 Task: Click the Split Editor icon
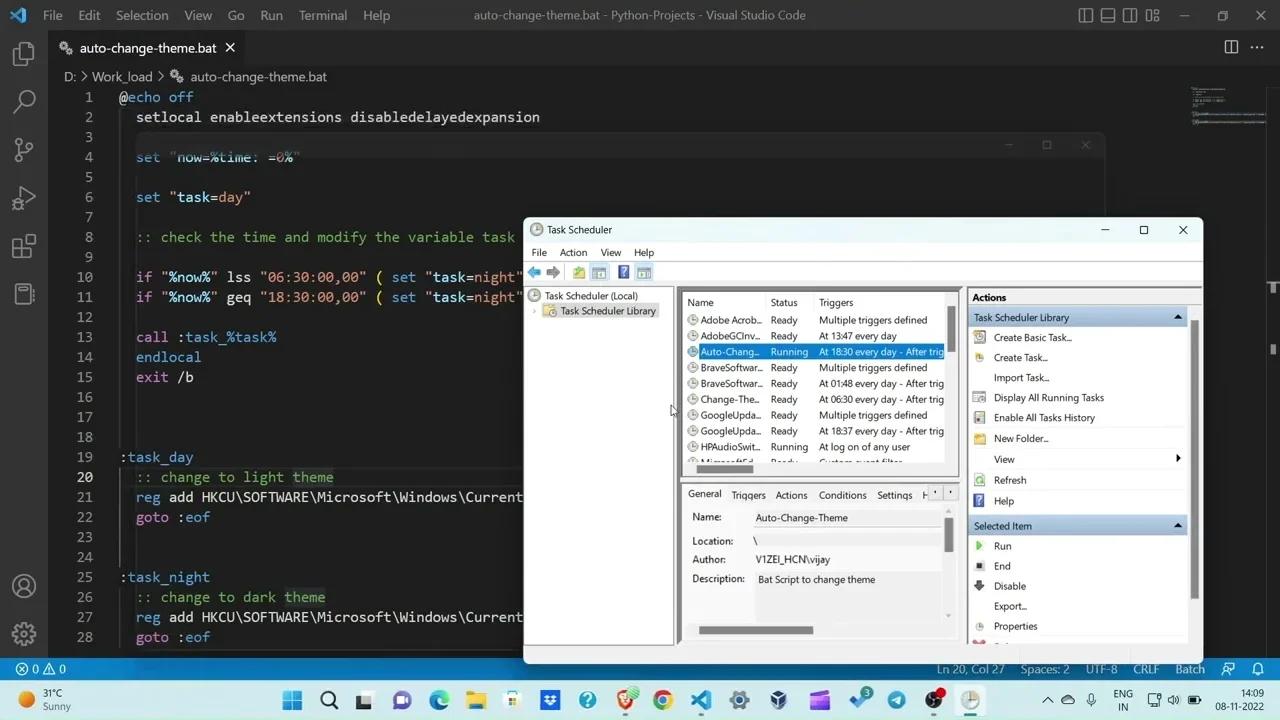pyautogui.click(x=1231, y=47)
